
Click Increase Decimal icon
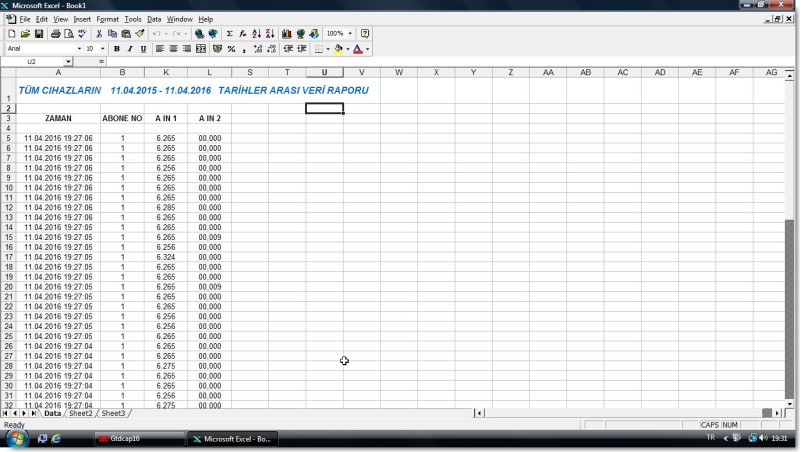[x=258, y=48]
